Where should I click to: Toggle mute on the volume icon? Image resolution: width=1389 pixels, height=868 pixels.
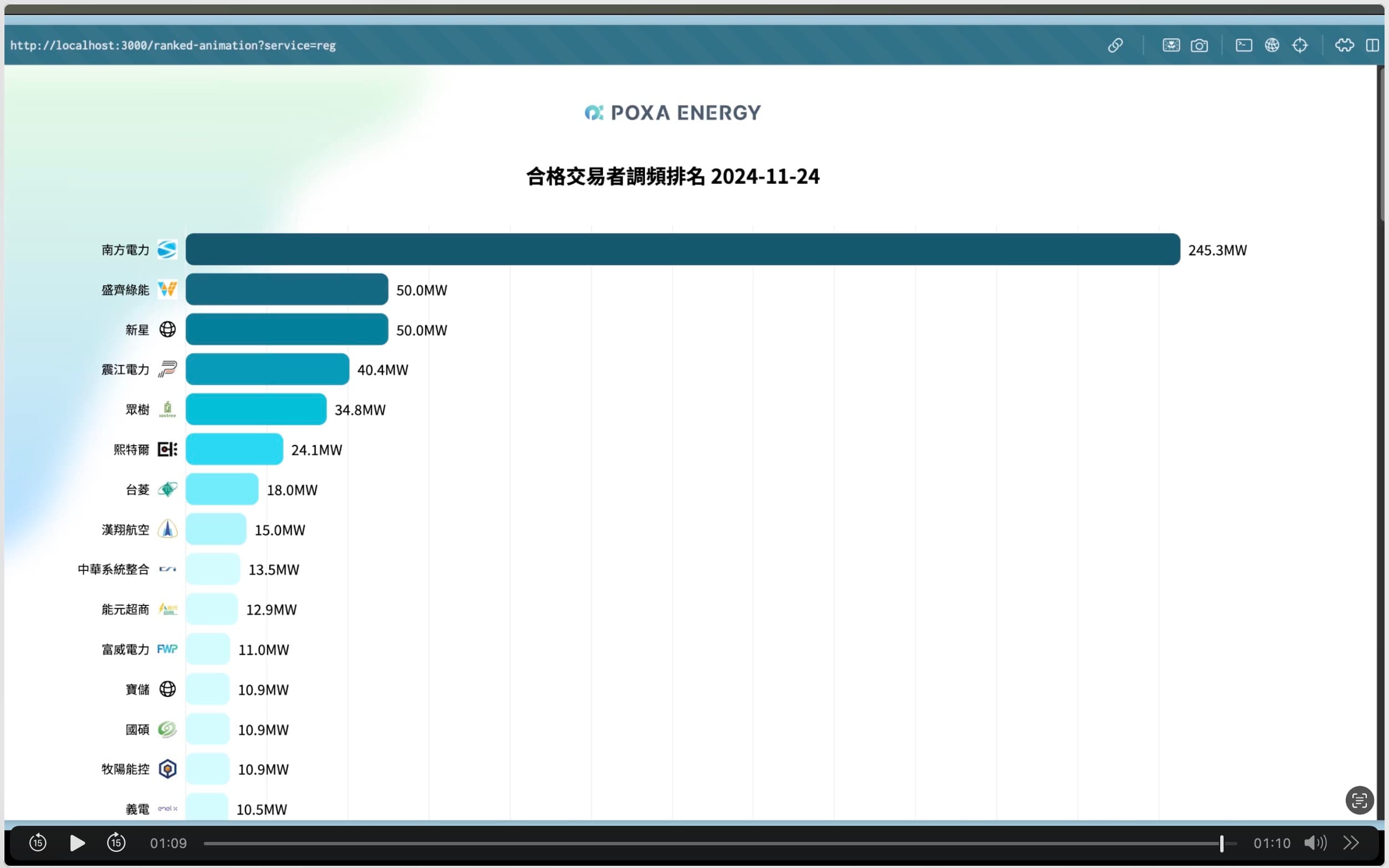1315,842
